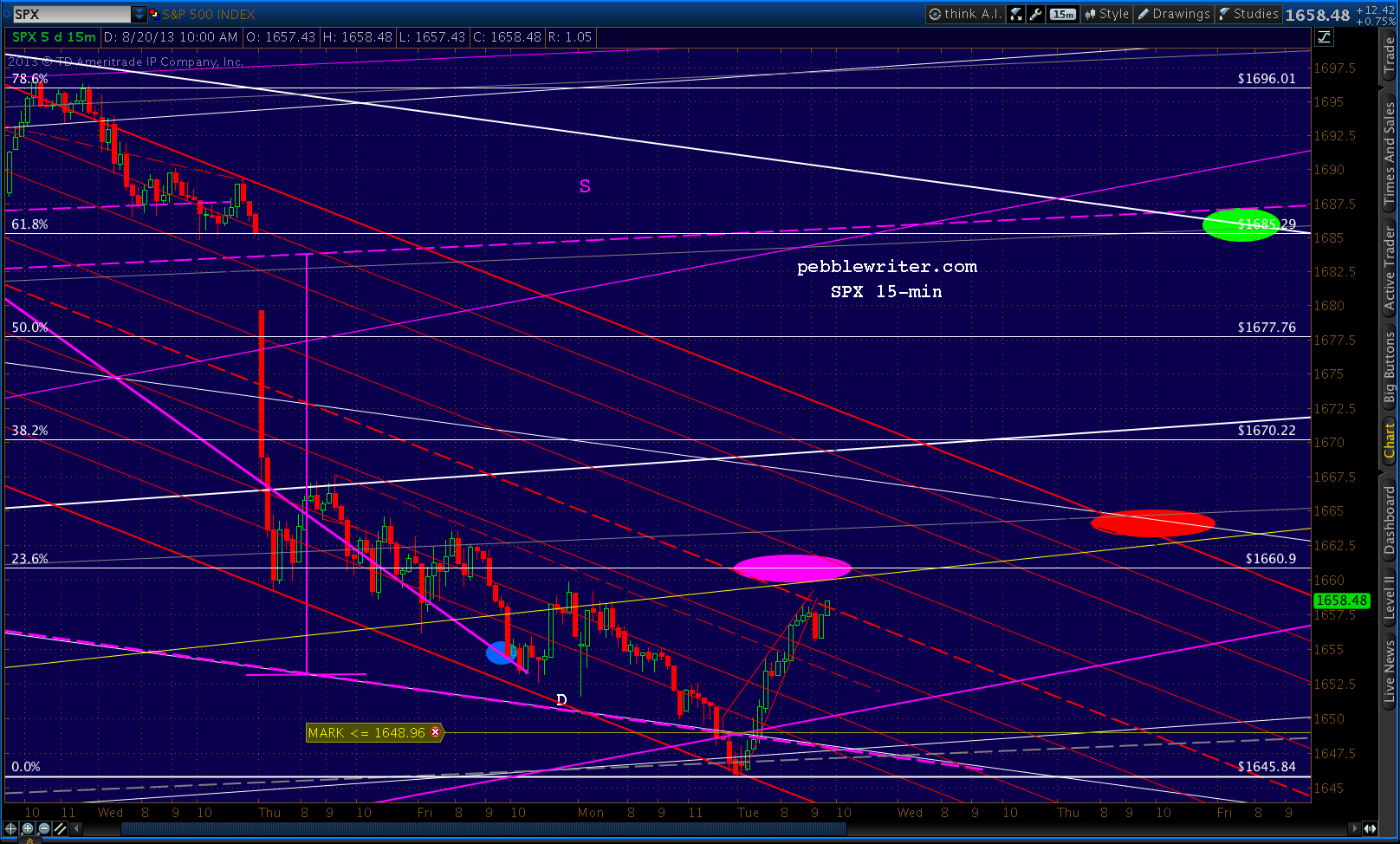
Task: Click the pebblewriter.com text annotation
Action: [887, 267]
